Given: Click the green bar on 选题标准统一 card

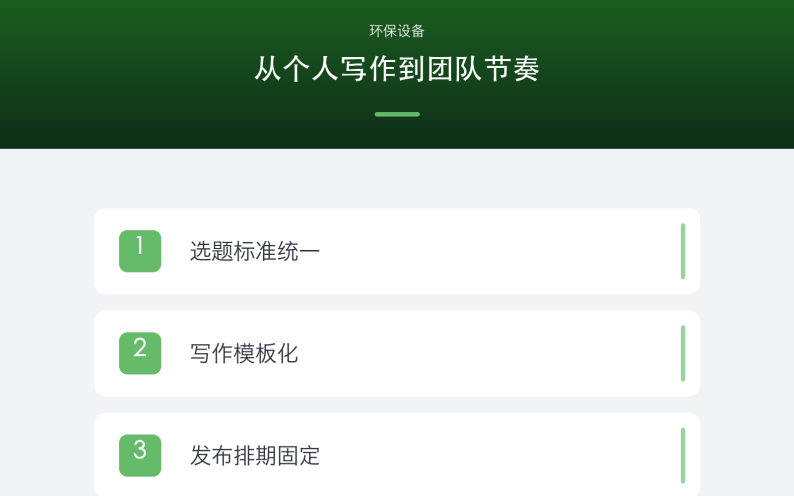Looking at the screenshot, I should [x=683, y=251].
